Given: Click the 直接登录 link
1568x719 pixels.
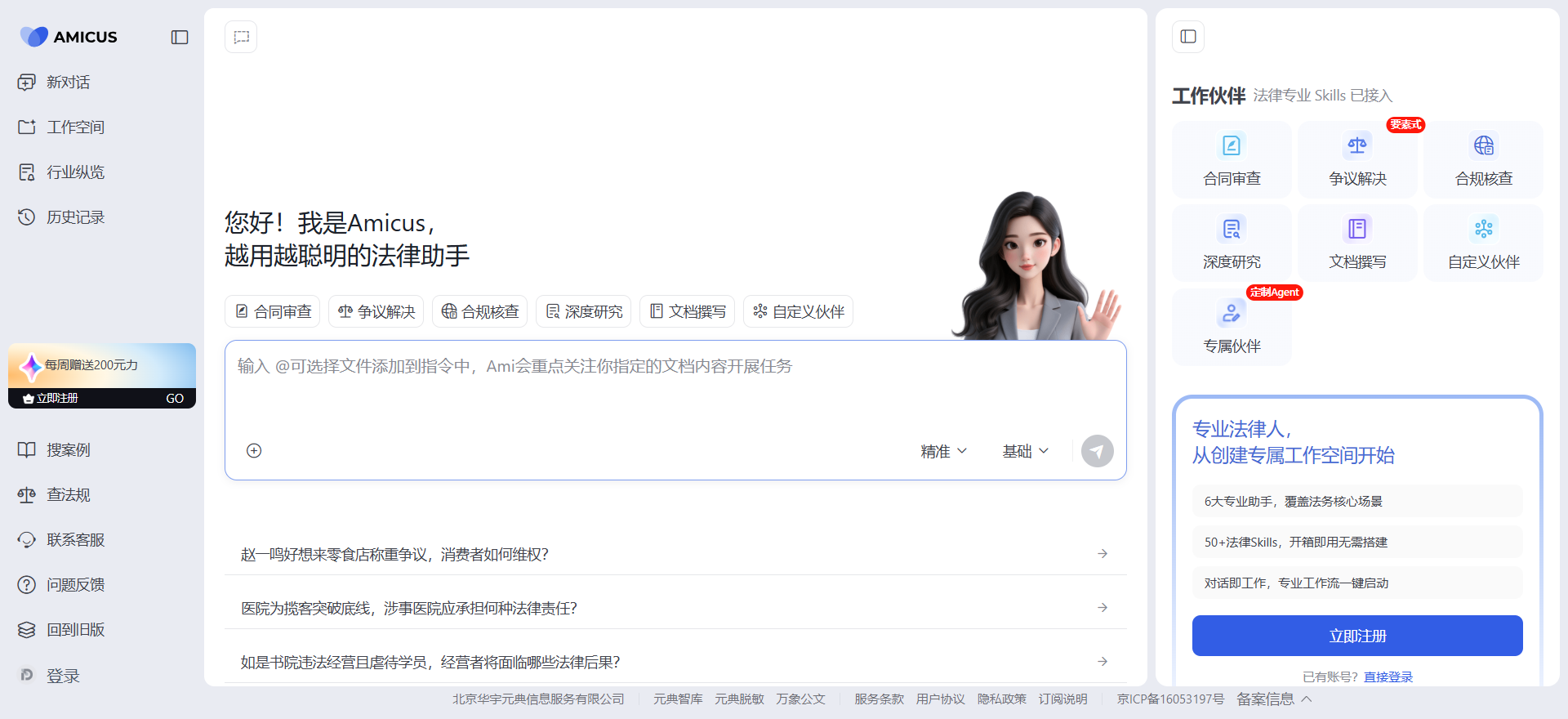Looking at the screenshot, I should coord(1388,677).
